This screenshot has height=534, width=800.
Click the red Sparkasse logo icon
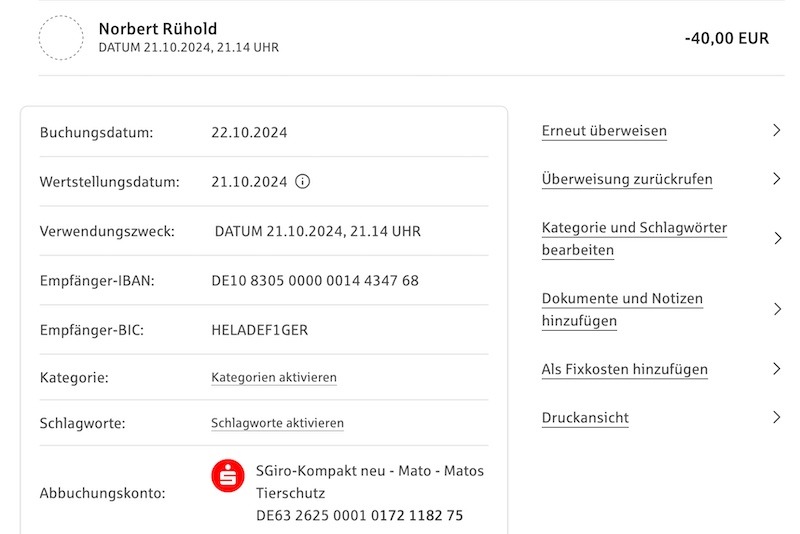pyautogui.click(x=228, y=476)
